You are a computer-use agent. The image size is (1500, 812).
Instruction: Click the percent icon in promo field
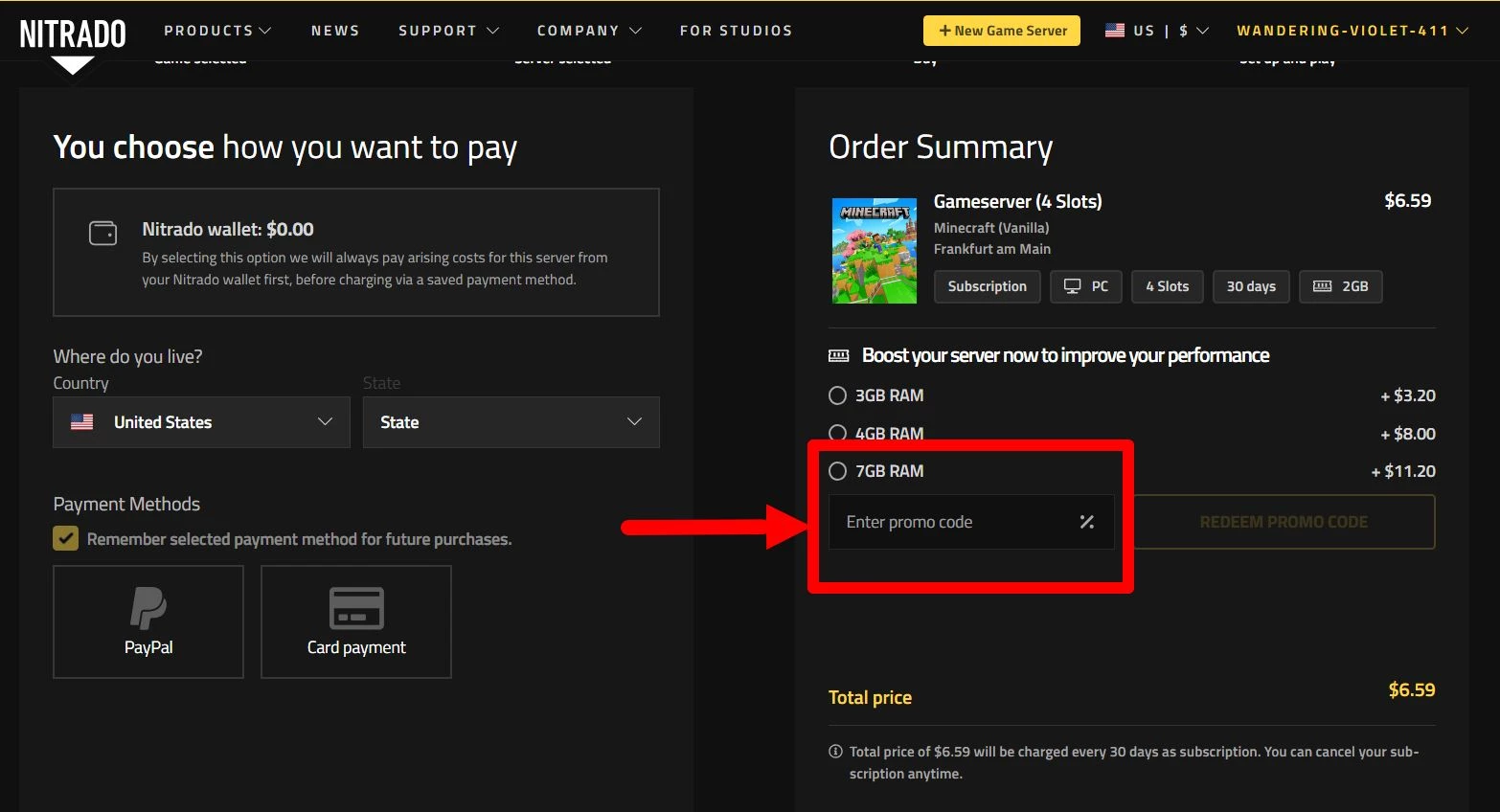point(1086,522)
